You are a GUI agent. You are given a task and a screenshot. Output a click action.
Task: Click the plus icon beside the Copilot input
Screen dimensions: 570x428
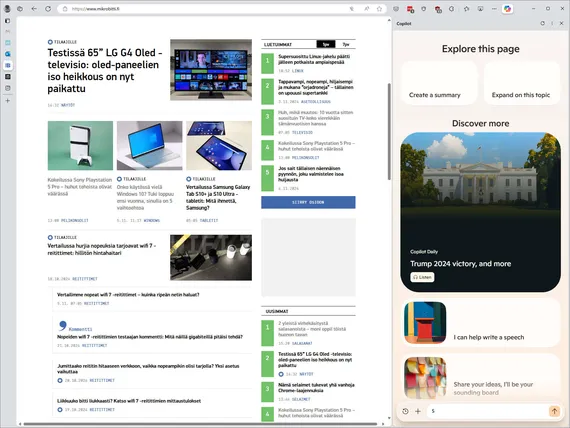pyautogui.click(x=418, y=411)
